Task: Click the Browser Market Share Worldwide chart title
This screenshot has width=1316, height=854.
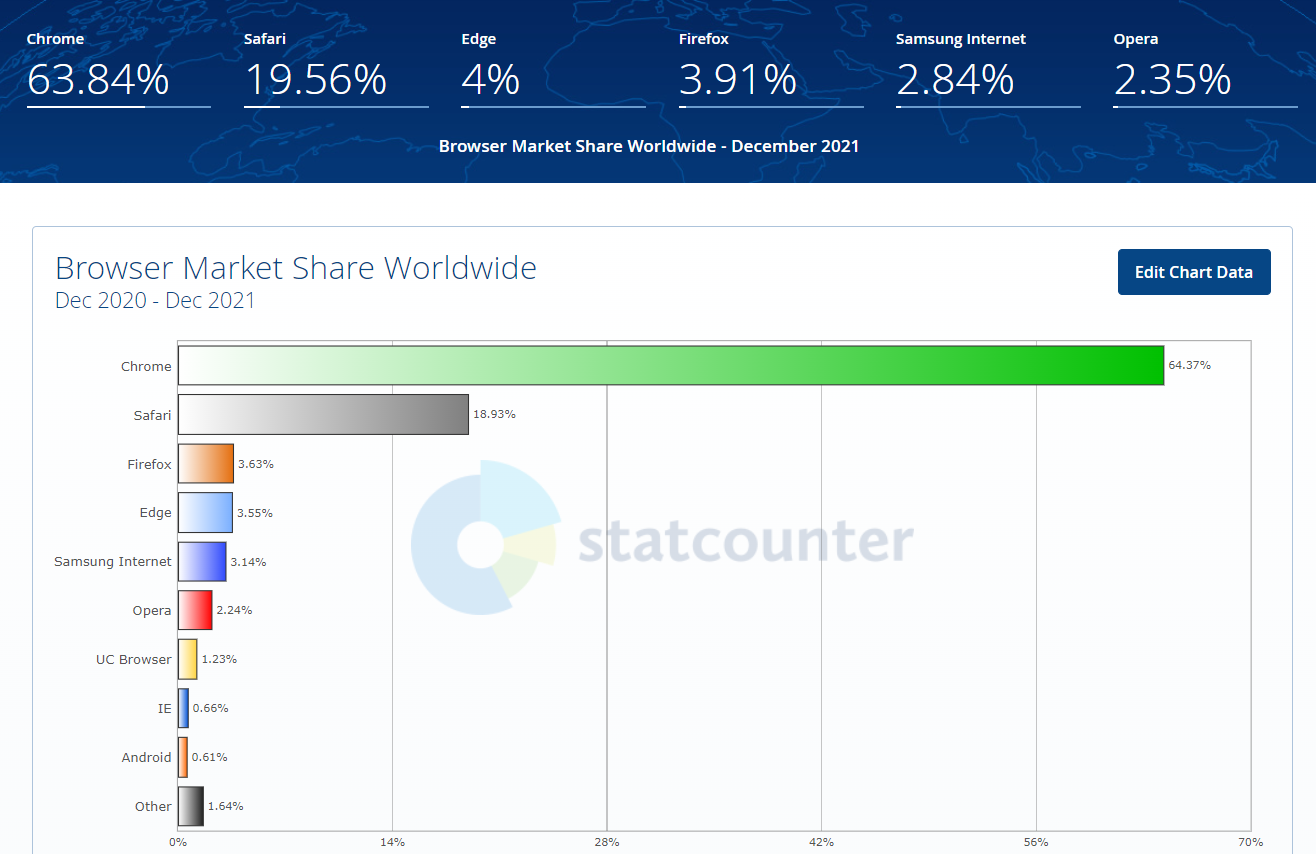Action: (296, 268)
